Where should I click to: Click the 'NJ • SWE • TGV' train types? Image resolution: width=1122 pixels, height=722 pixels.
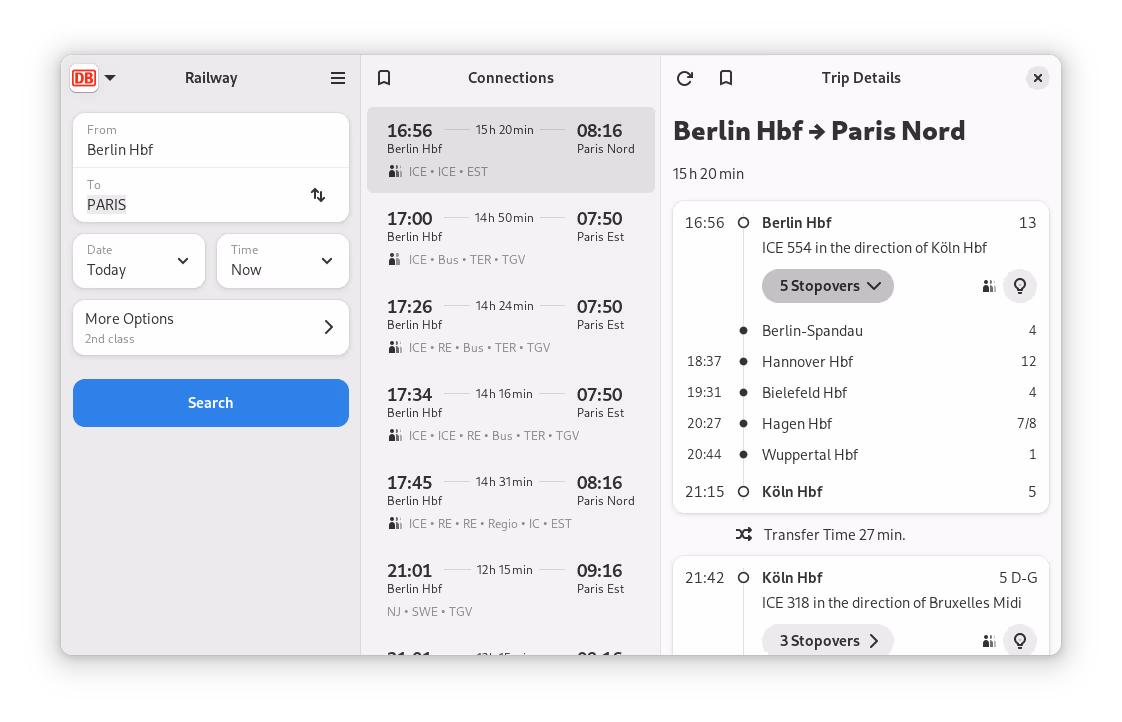tap(429, 612)
